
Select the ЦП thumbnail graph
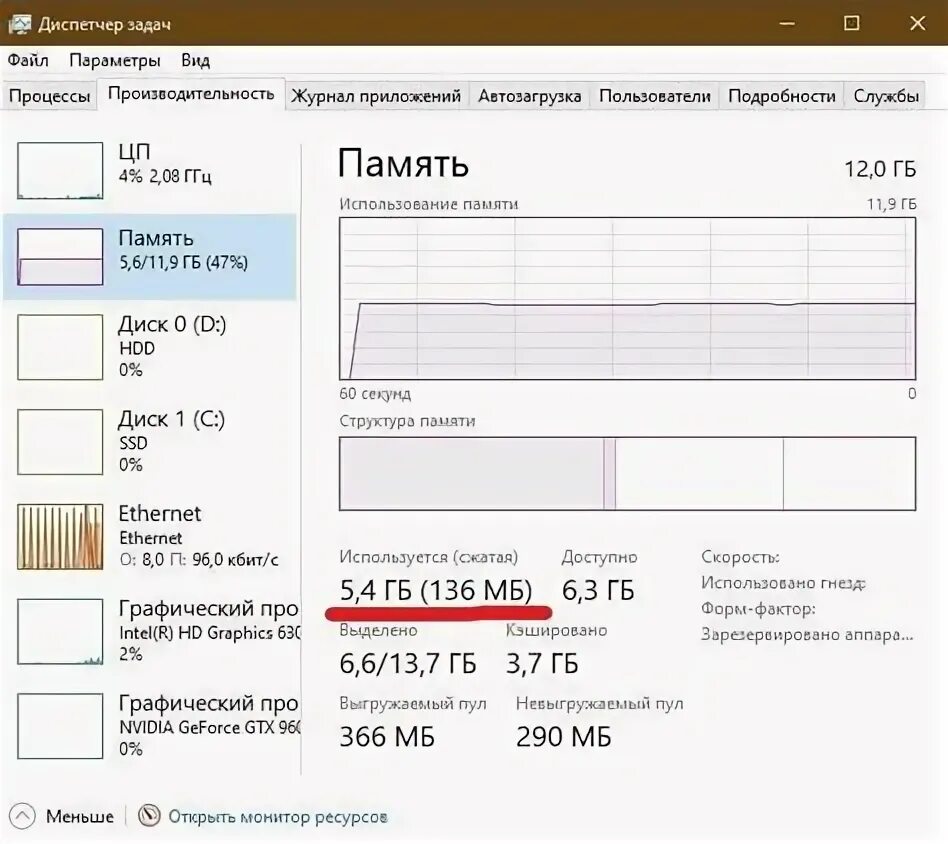point(60,170)
